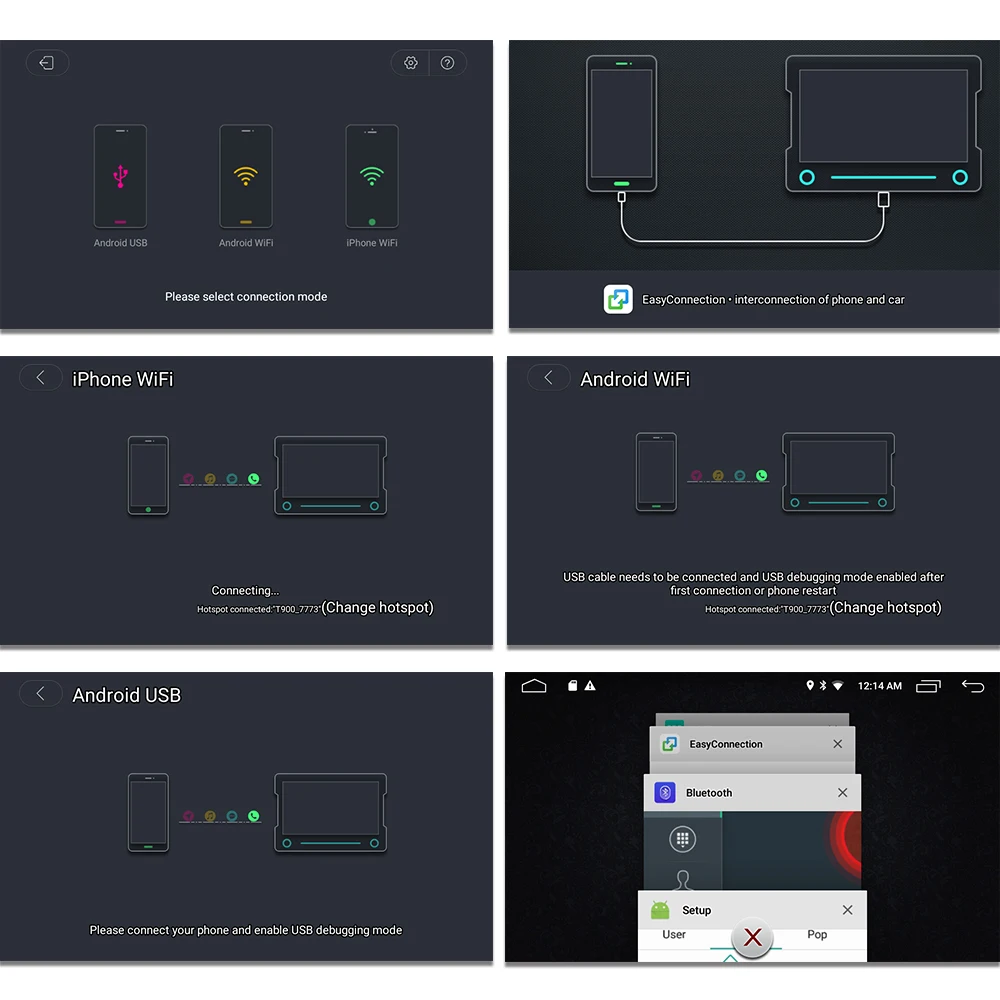Viewport: 1000px width, 1000px height.
Task: Close the EasyConnection recent app card
Action: click(837, 744)
